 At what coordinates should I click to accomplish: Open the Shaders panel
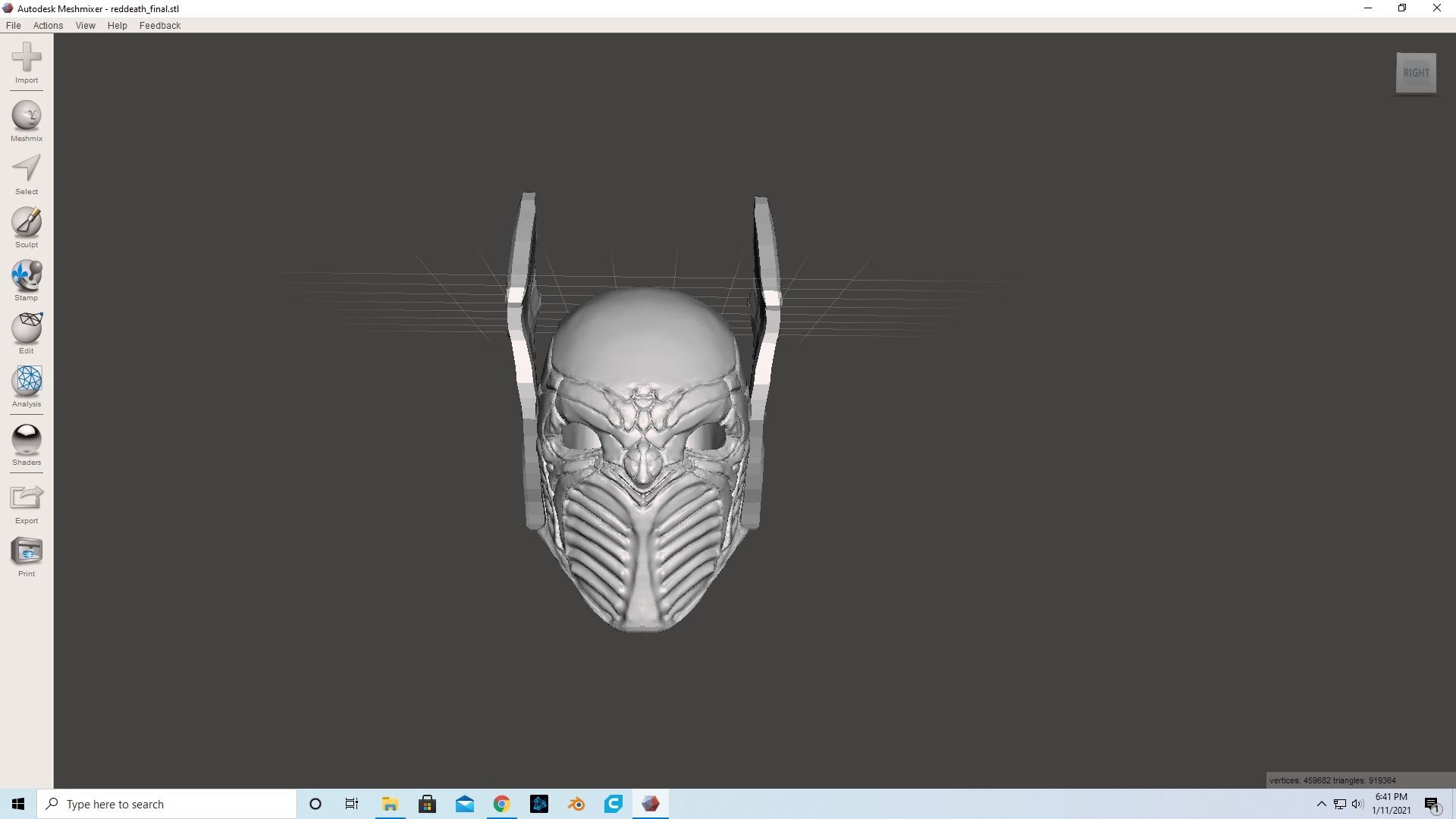[27, 444]
